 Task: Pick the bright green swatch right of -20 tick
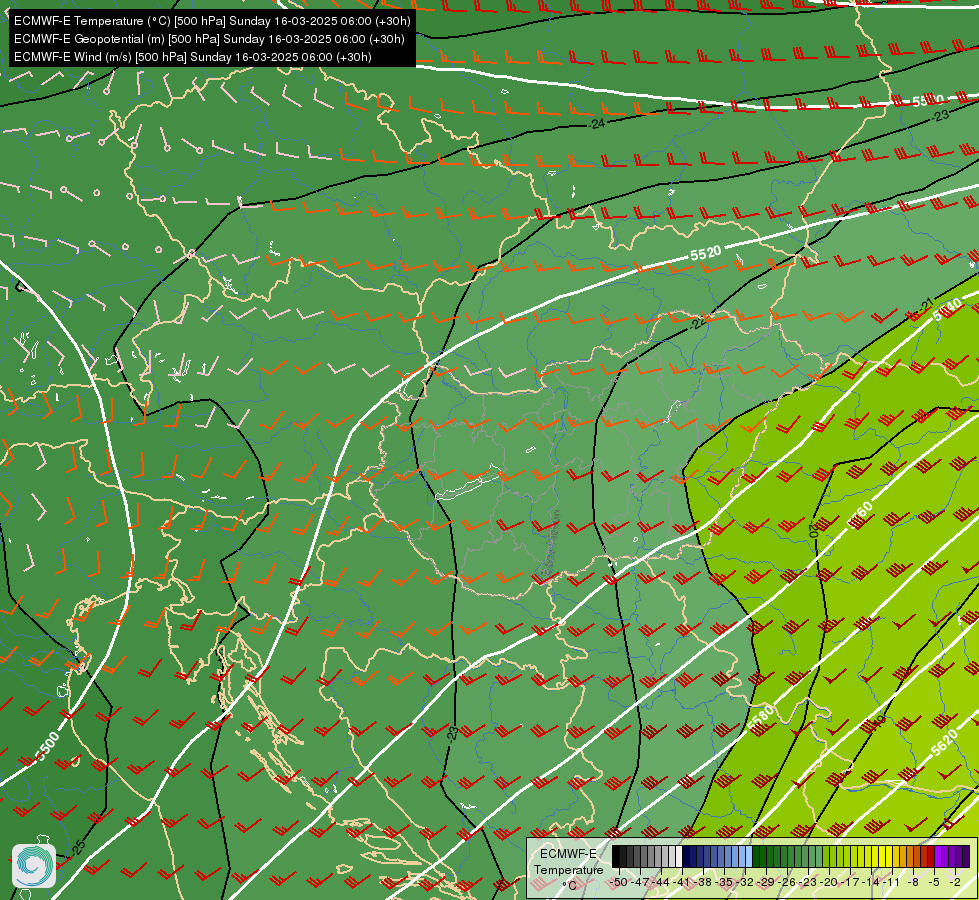(834, 856)
